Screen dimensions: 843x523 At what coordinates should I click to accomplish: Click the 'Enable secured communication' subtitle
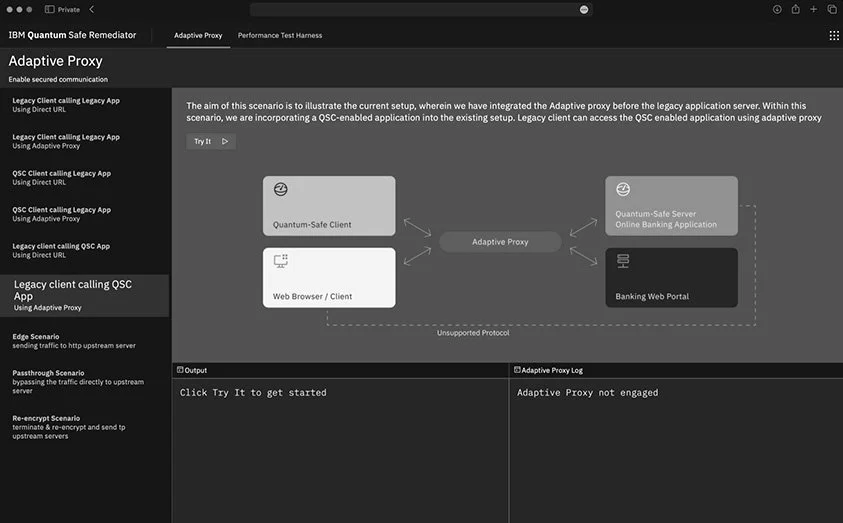click(58, 79)
